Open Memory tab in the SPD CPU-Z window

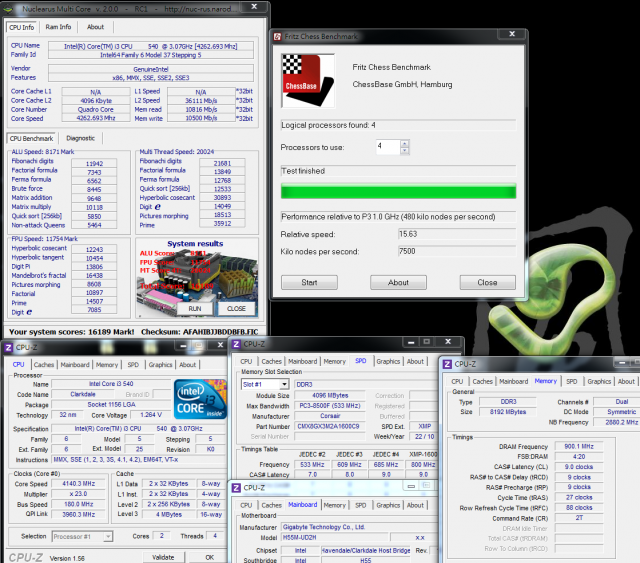tap(334, 361)
